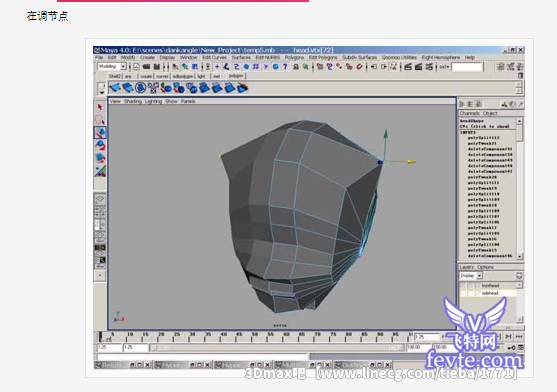557x392 pixels.
Task: Click the red magnet snap icon
Action: pyautogui.click(x=359, y=66)
